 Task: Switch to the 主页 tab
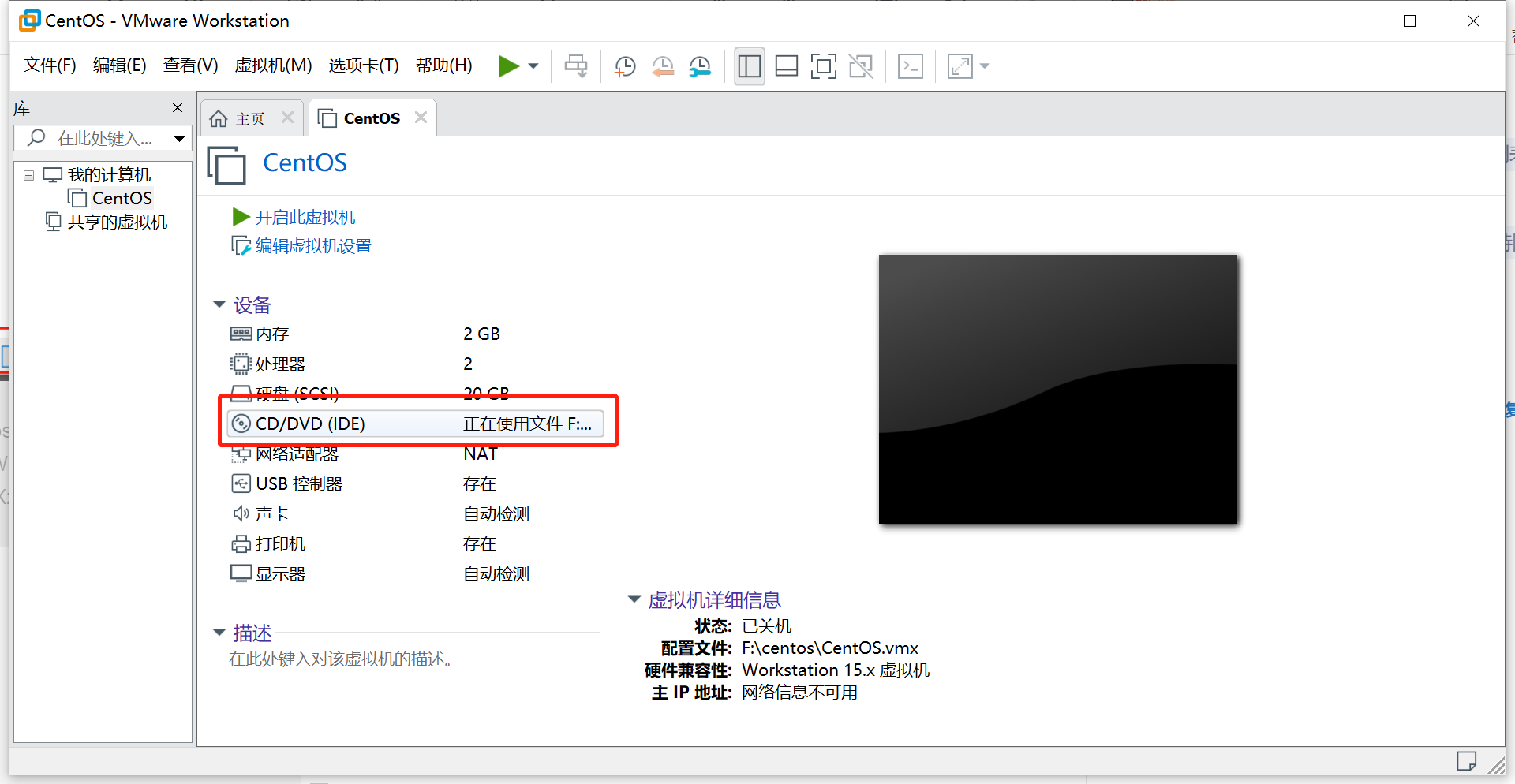click(x=249, y=118)
